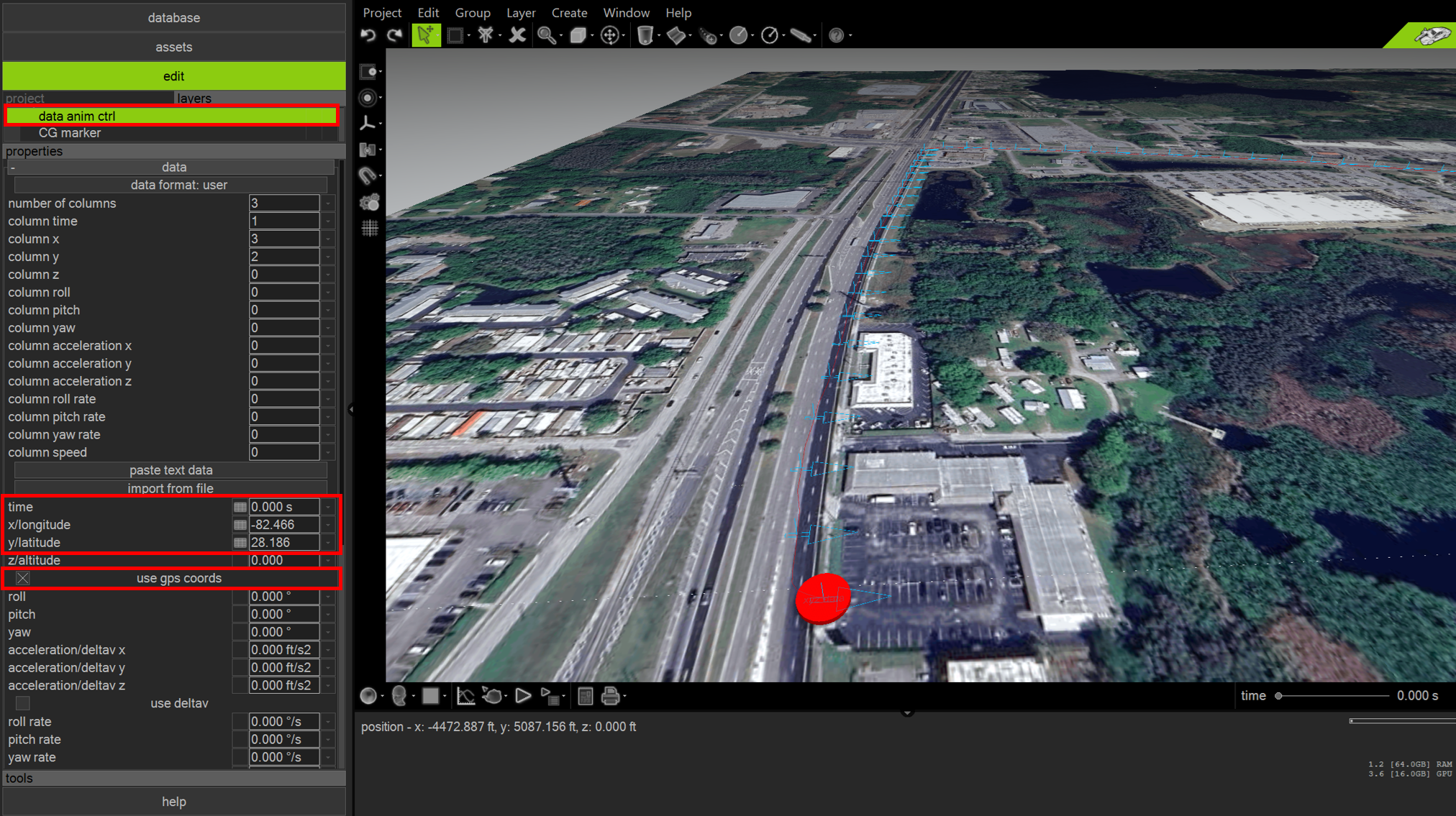Open dropdown arrow next to help icon
The height and width of the screenshot is (816, 1456).
(x=850, y=36)
